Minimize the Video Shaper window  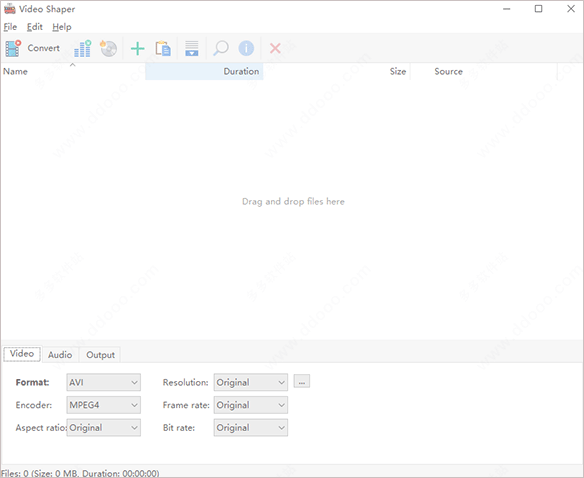507,9
